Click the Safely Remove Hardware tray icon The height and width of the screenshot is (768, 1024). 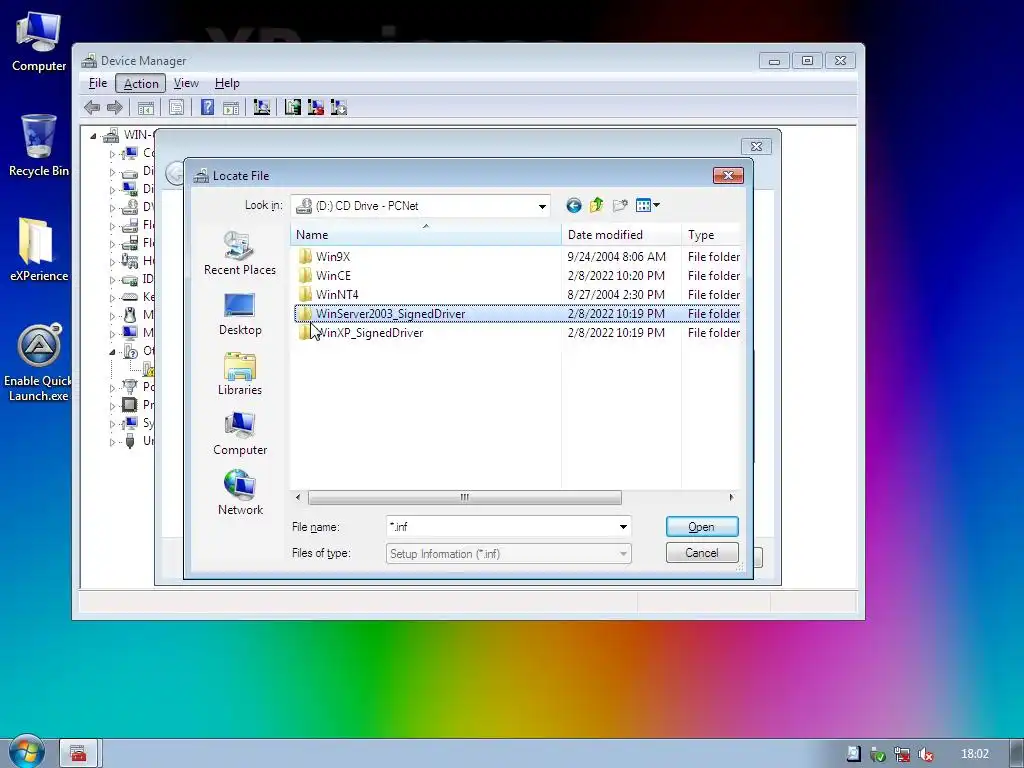878,754
